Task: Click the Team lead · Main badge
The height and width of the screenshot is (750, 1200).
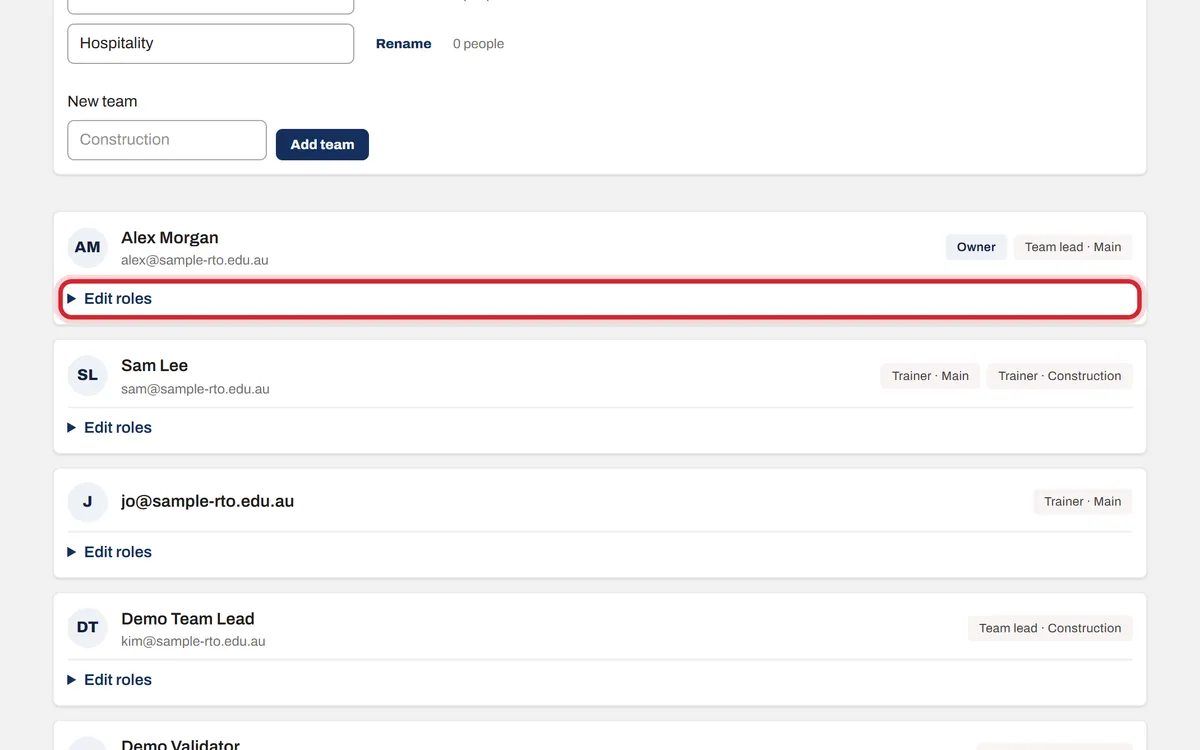Action: point(1073,247)
